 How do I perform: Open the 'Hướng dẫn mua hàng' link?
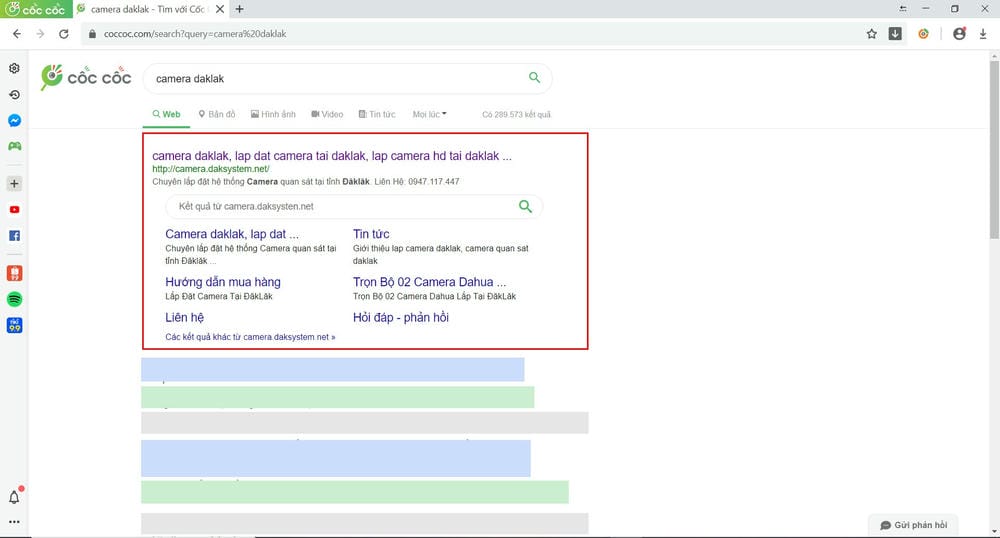point(223,282)
